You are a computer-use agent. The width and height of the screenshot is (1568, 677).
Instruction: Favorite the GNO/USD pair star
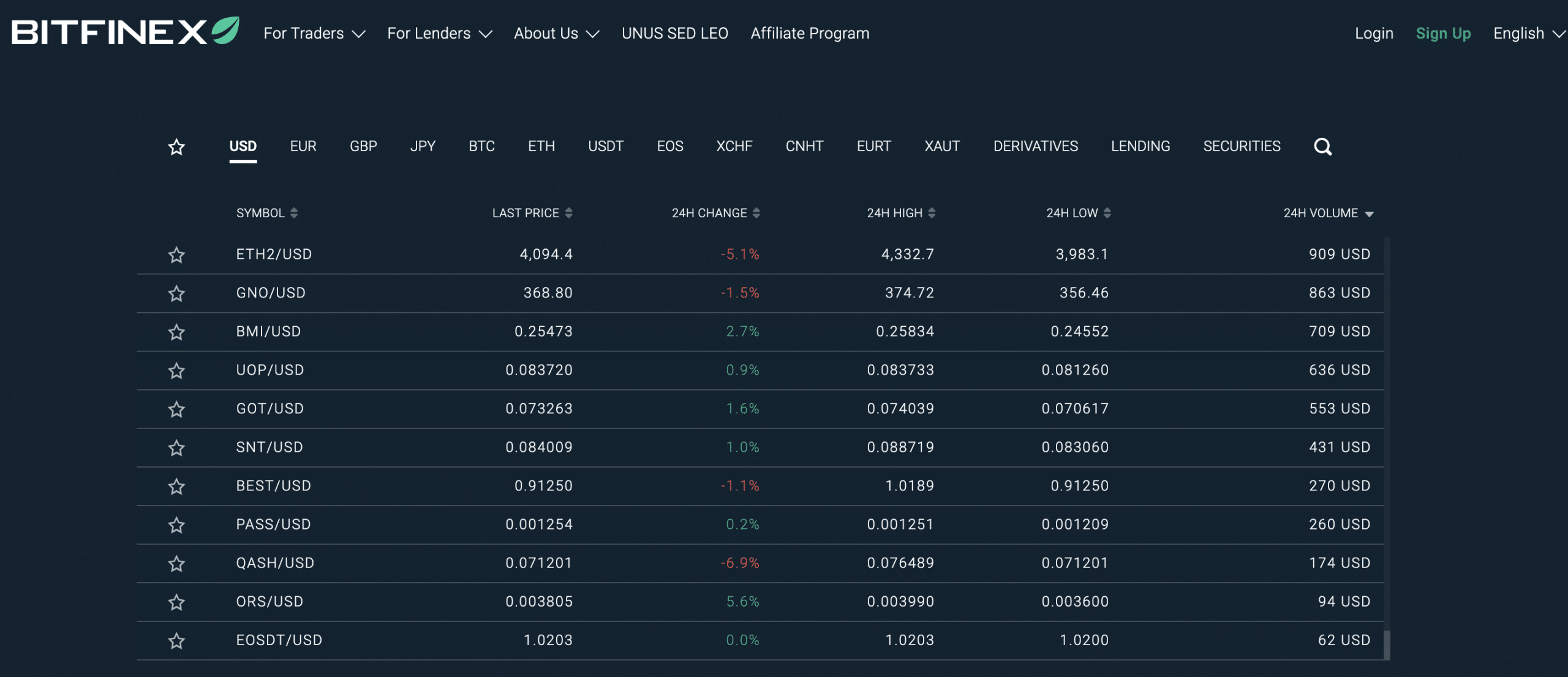coord(176,293)
